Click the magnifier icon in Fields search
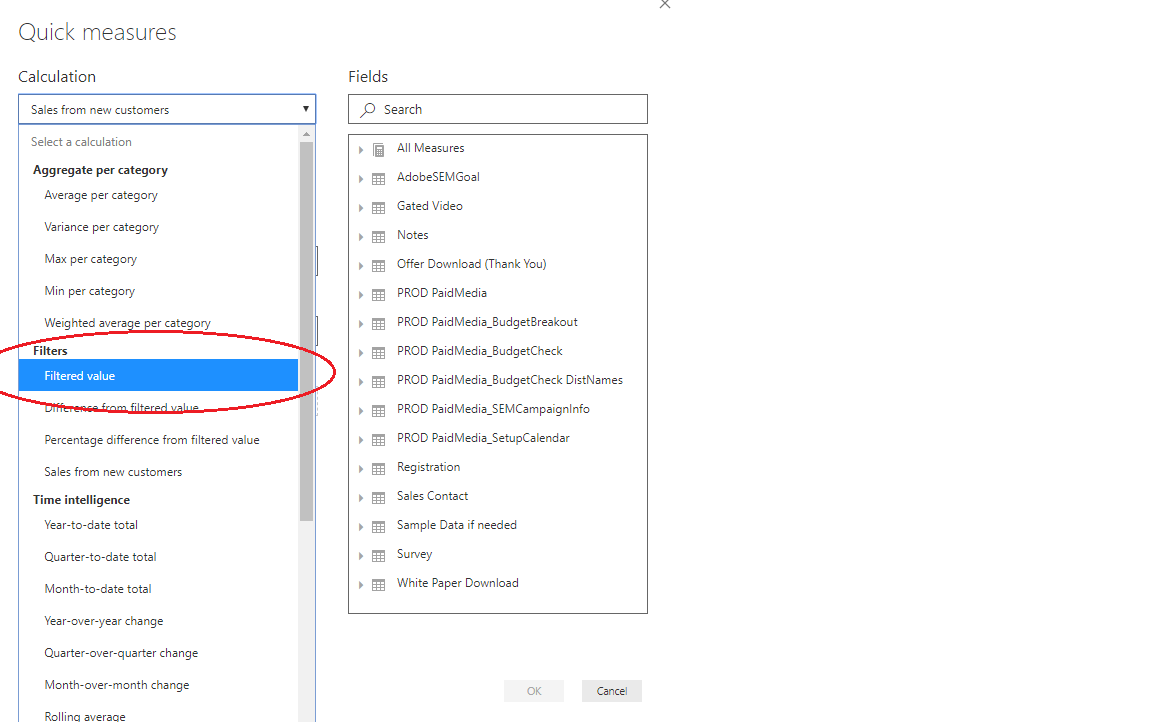 coord(367,109)
